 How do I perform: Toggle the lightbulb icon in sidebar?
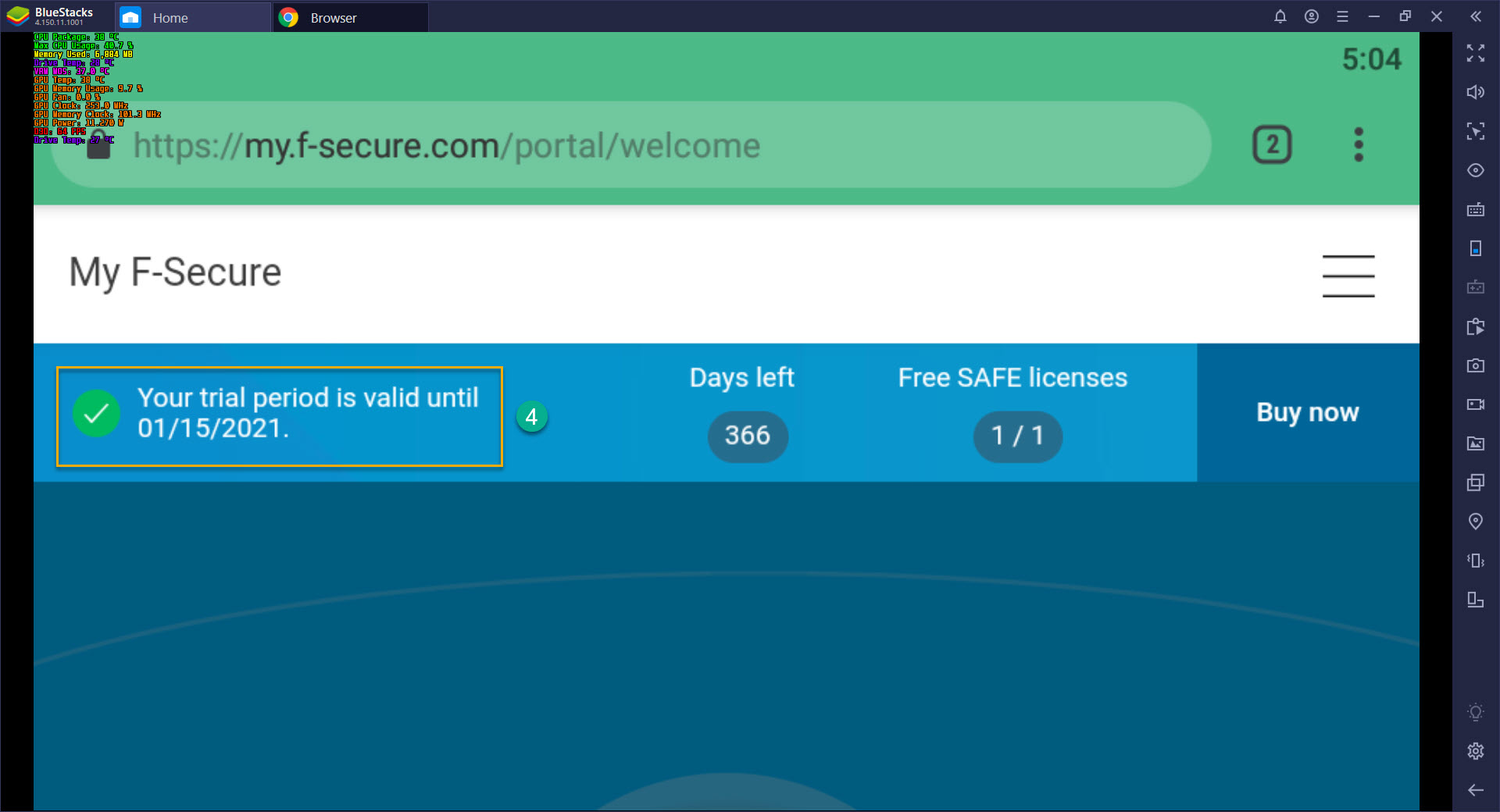coord(1476,712)
